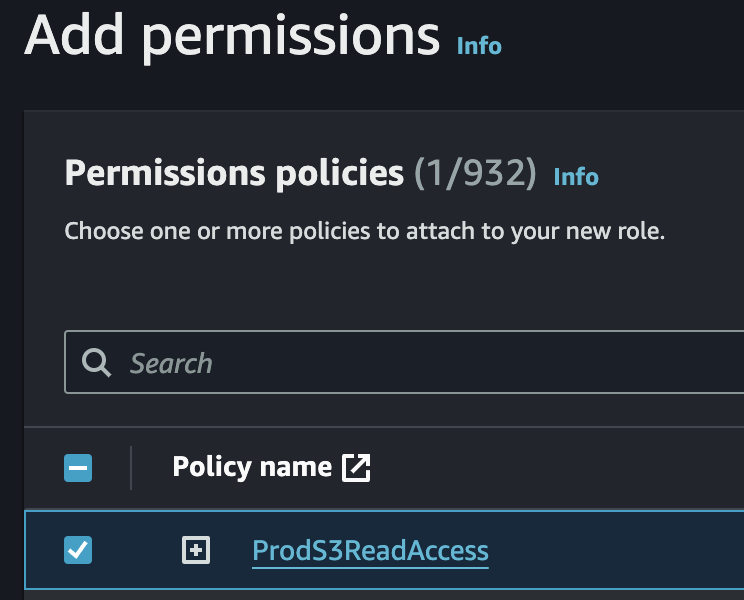Click the 'Choose one or more policies' description
The width and height of the screenshot is (744, 600).
[x=364, y=231]
